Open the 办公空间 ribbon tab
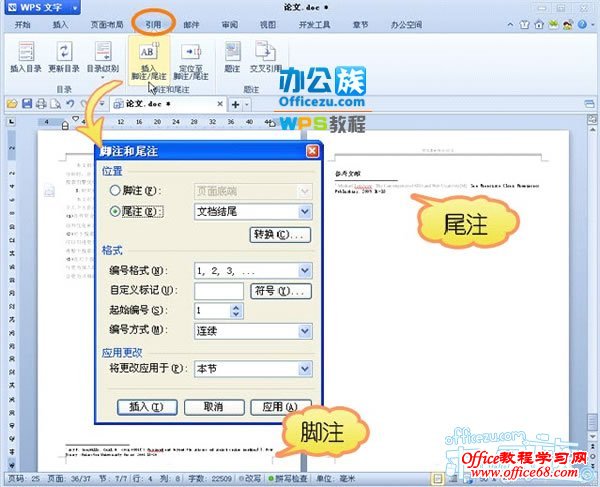This screenshot has height=487, width=600. (x=406, y=24)
